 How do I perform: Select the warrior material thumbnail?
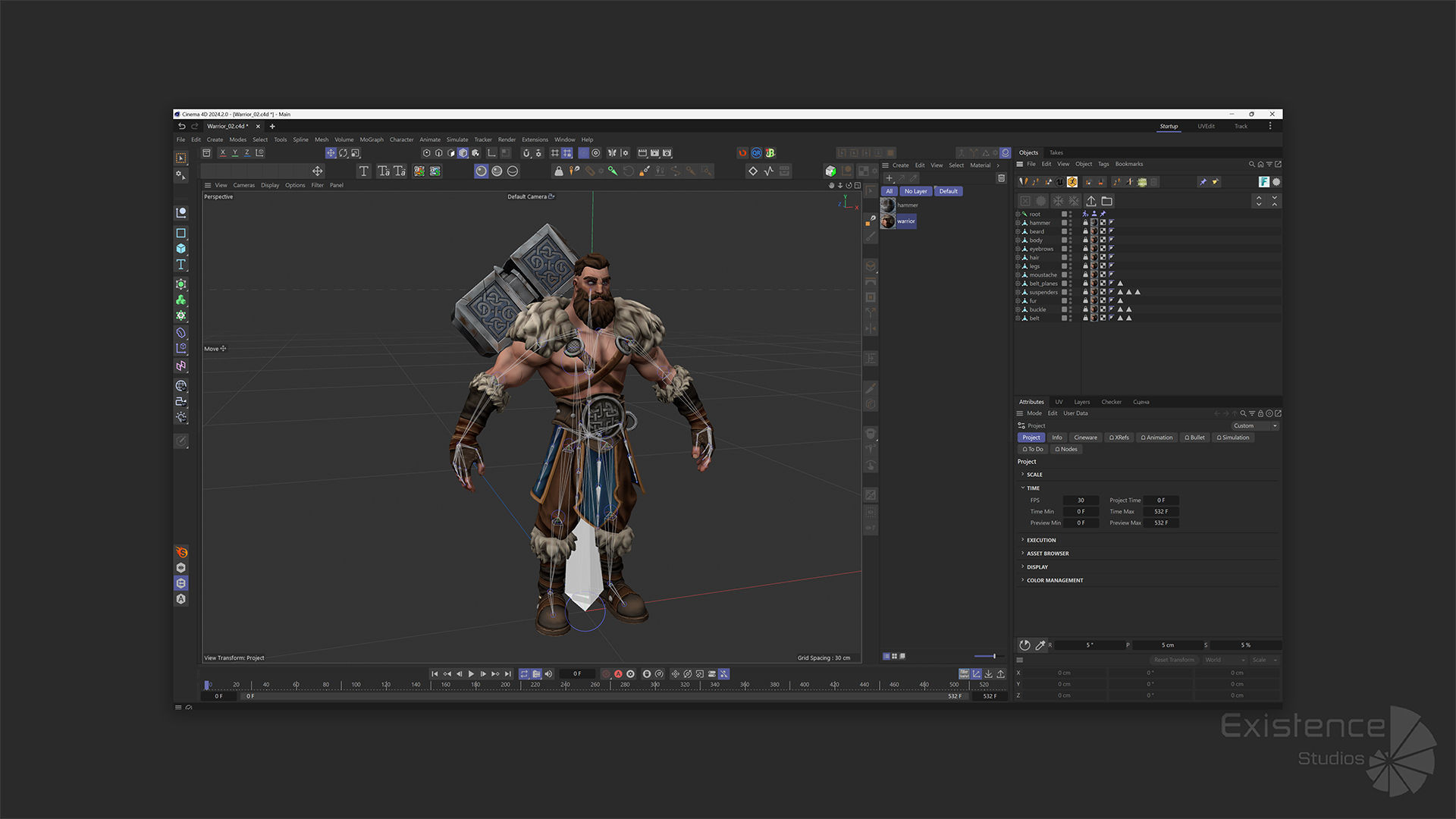pyautogui.click(x=887, y=221)
